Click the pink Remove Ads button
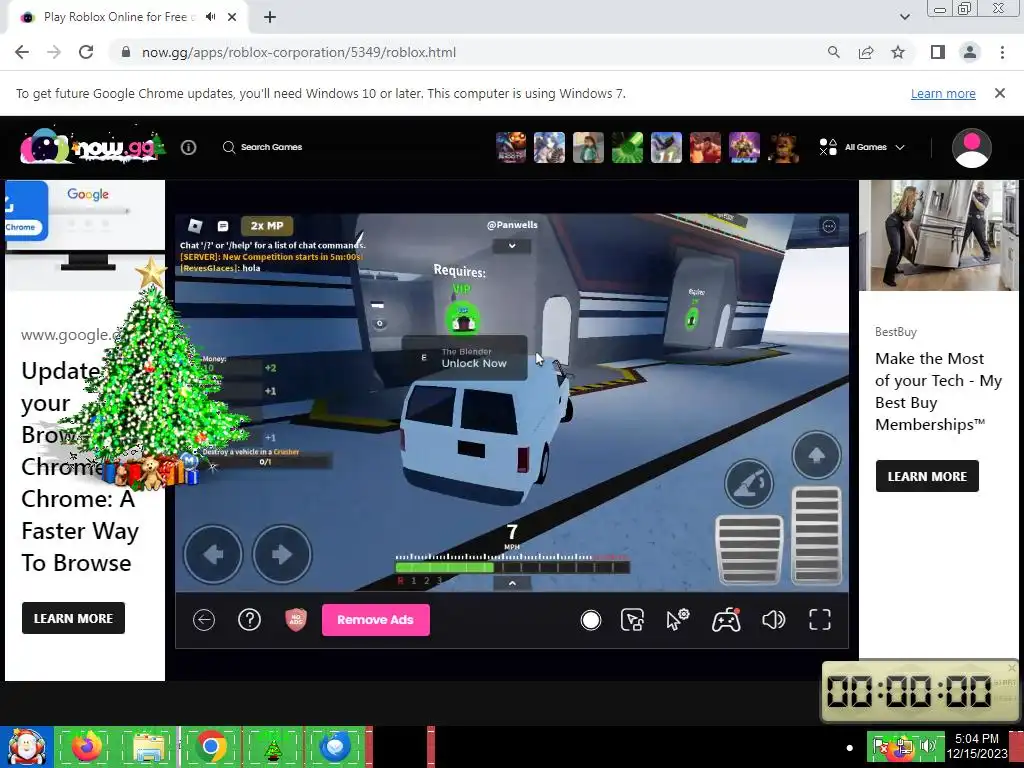1024x768 pixels. 376,620
